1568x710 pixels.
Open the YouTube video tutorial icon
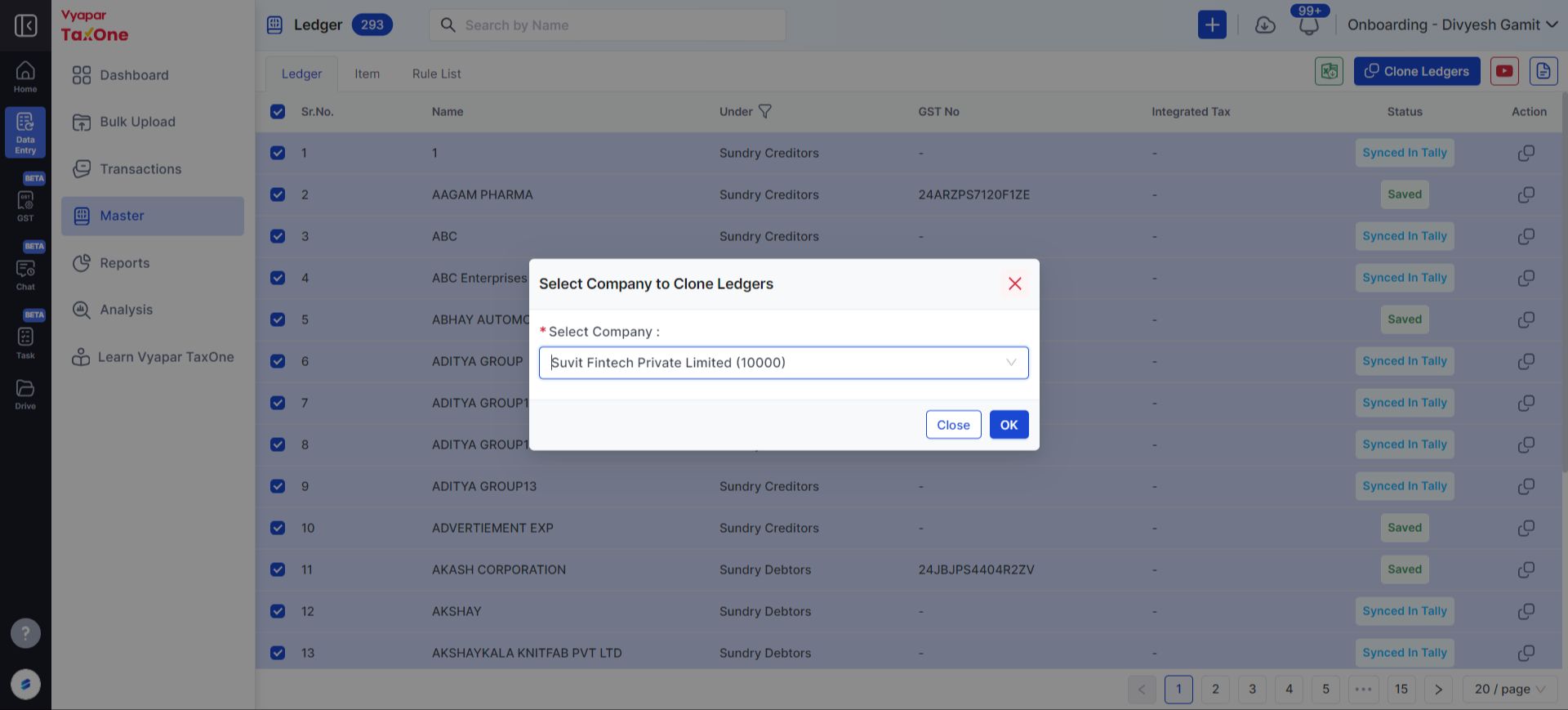tap(1504, 71)
